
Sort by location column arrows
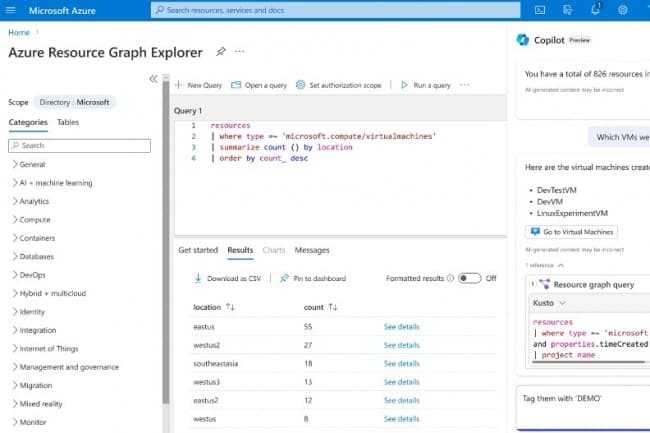pyautogui.click(x=230, y=307)
